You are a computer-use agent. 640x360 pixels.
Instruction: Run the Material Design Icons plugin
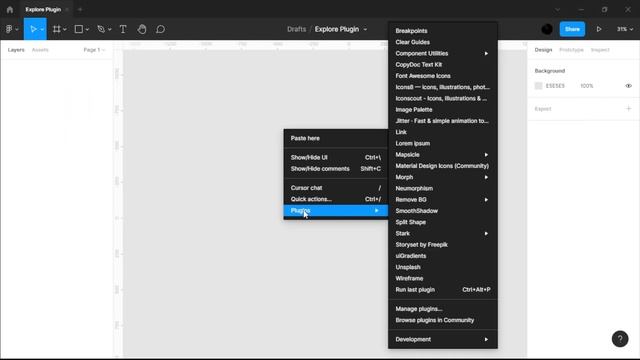click(x=442, y=166)
